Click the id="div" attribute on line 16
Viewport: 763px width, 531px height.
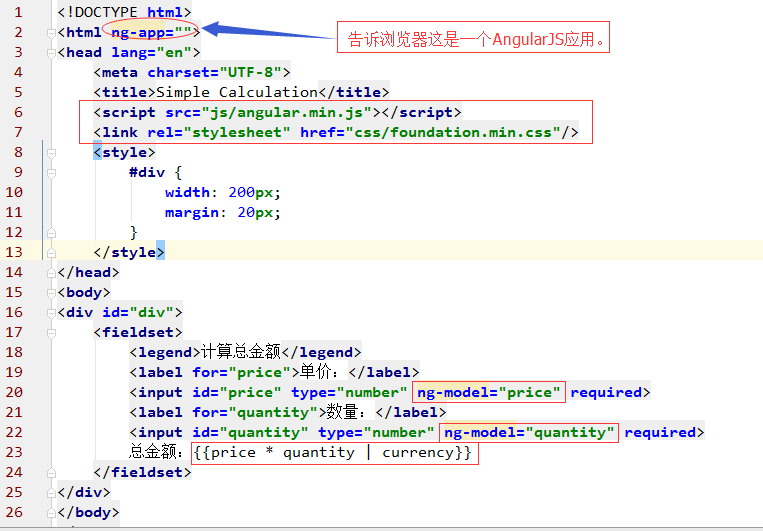[138, 312]
